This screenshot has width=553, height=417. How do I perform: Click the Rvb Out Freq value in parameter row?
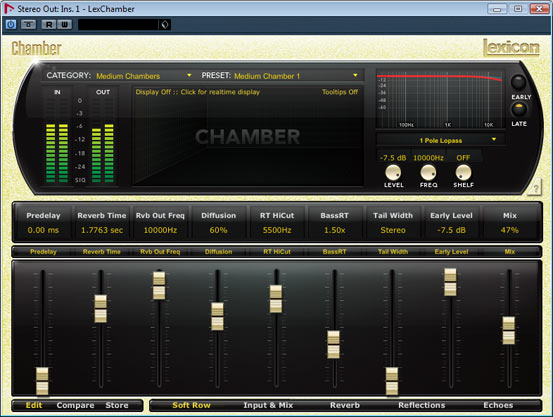[160, 230]
